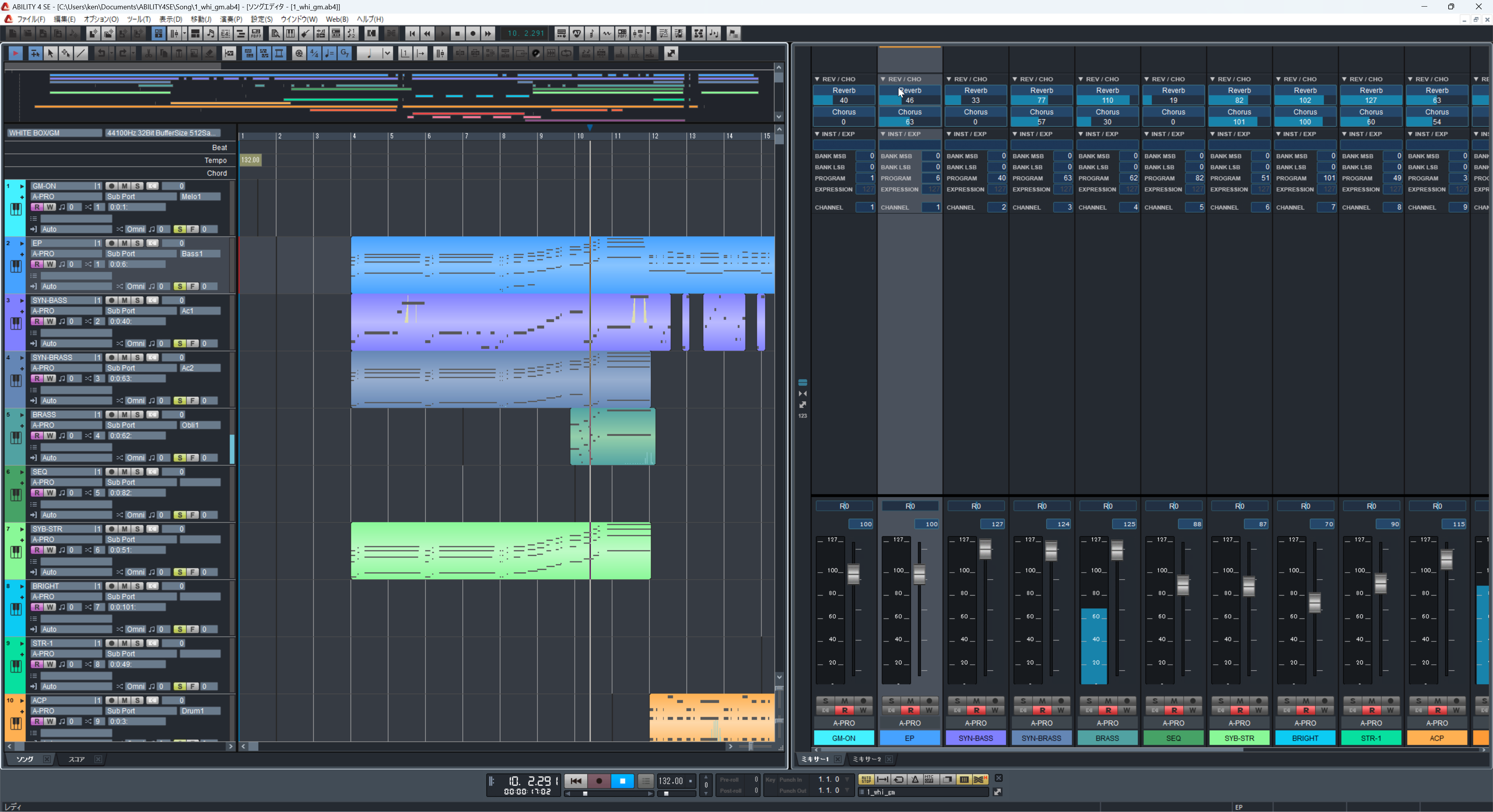The width and height of the screenshot is (1493, 812).
Task: Open the note length dropdown arrow
Action: pyautogui.click(x=387, y=53)
